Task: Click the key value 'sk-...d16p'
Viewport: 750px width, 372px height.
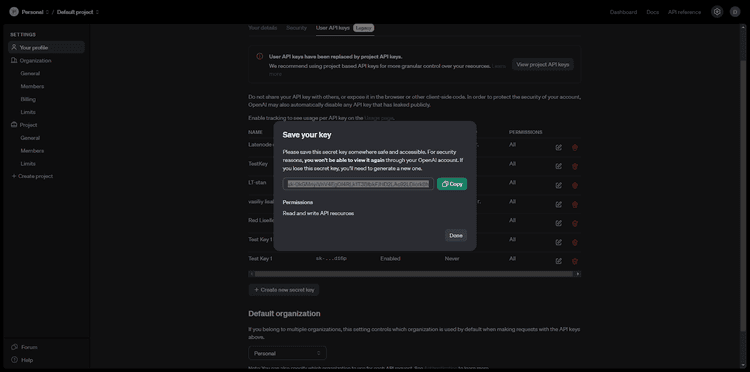Action: click(x=331, y=259)
